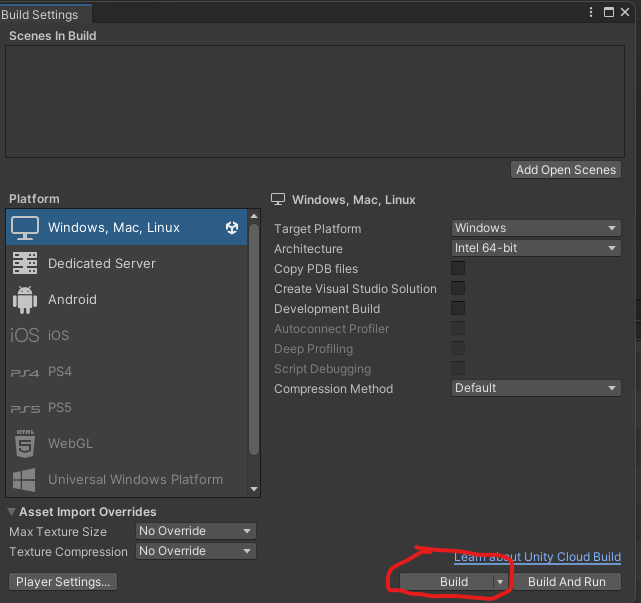Close the Build Settings window
Image resolution: width=641 pixels, height=603 pixels.
(x=625, y=12)
